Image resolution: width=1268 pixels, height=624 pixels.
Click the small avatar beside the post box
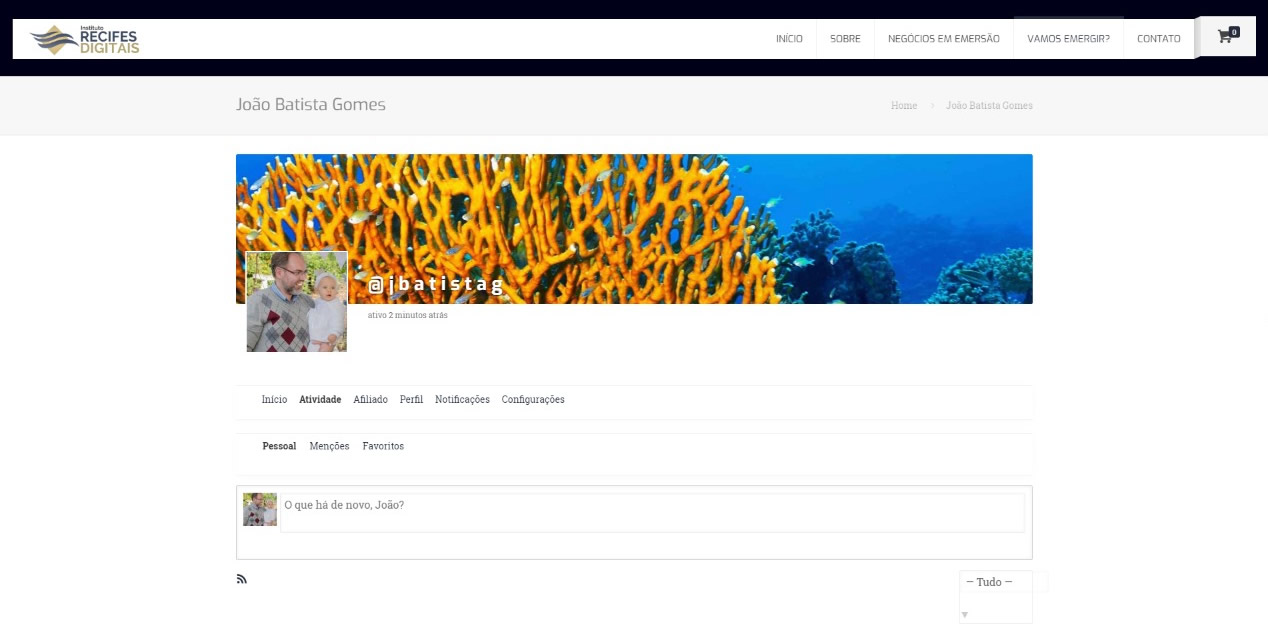(260, 509)
